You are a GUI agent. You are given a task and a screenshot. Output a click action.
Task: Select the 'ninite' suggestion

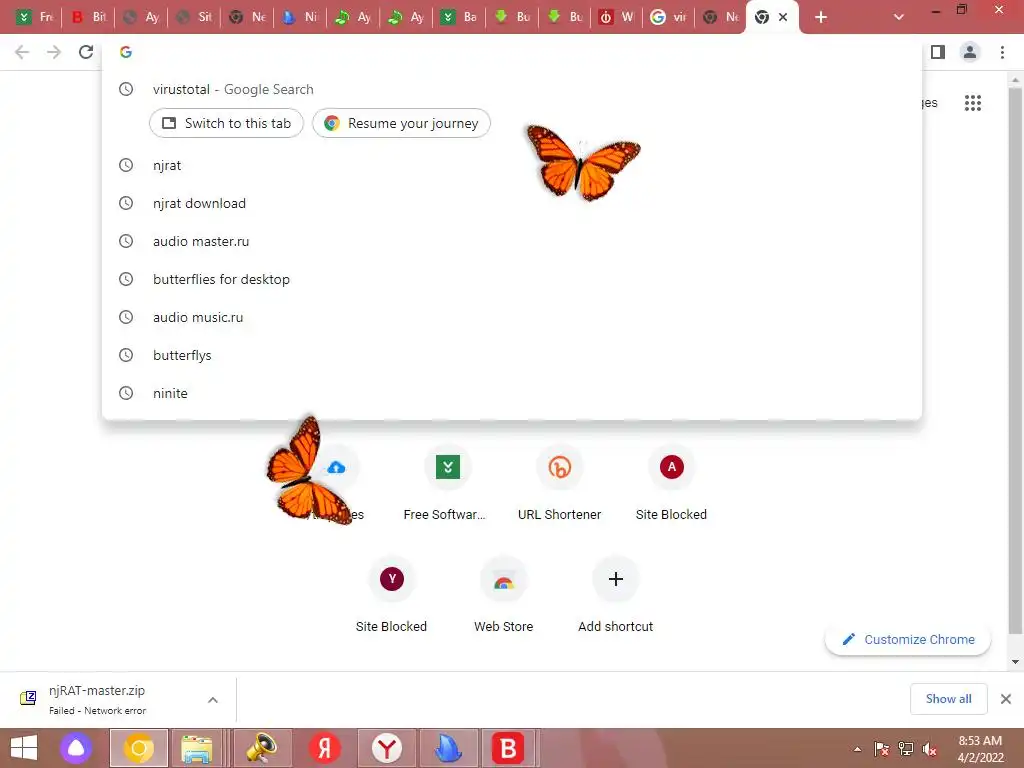coord(512,393)
